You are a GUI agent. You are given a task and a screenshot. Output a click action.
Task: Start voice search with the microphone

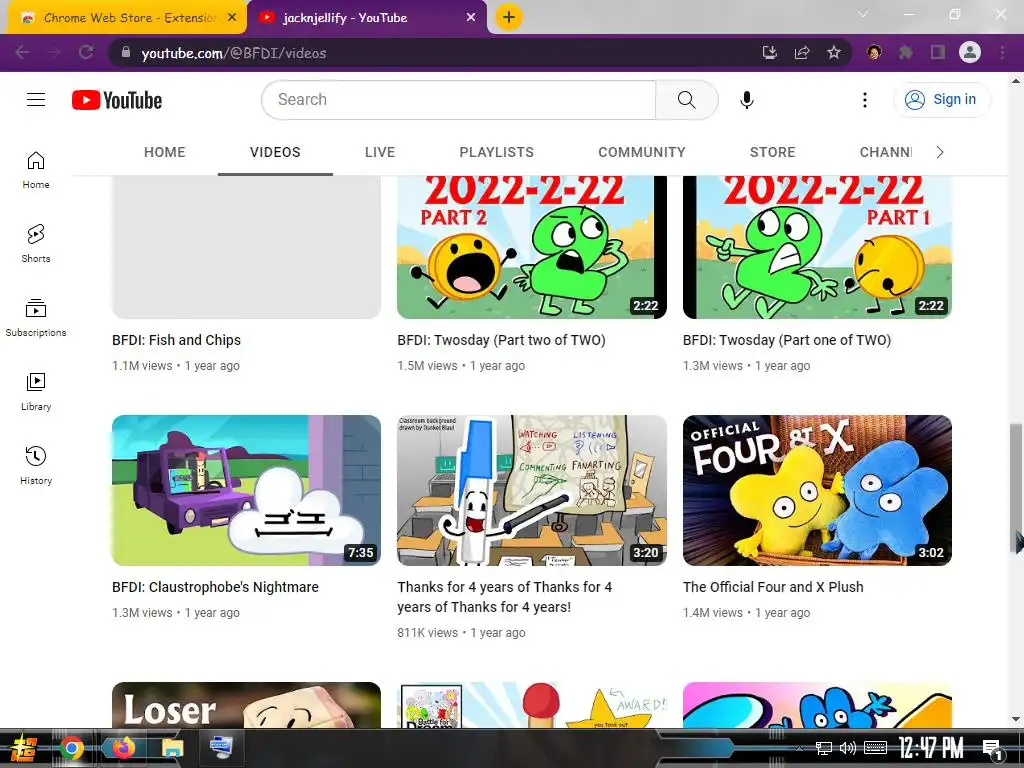[x=746, y=99]
